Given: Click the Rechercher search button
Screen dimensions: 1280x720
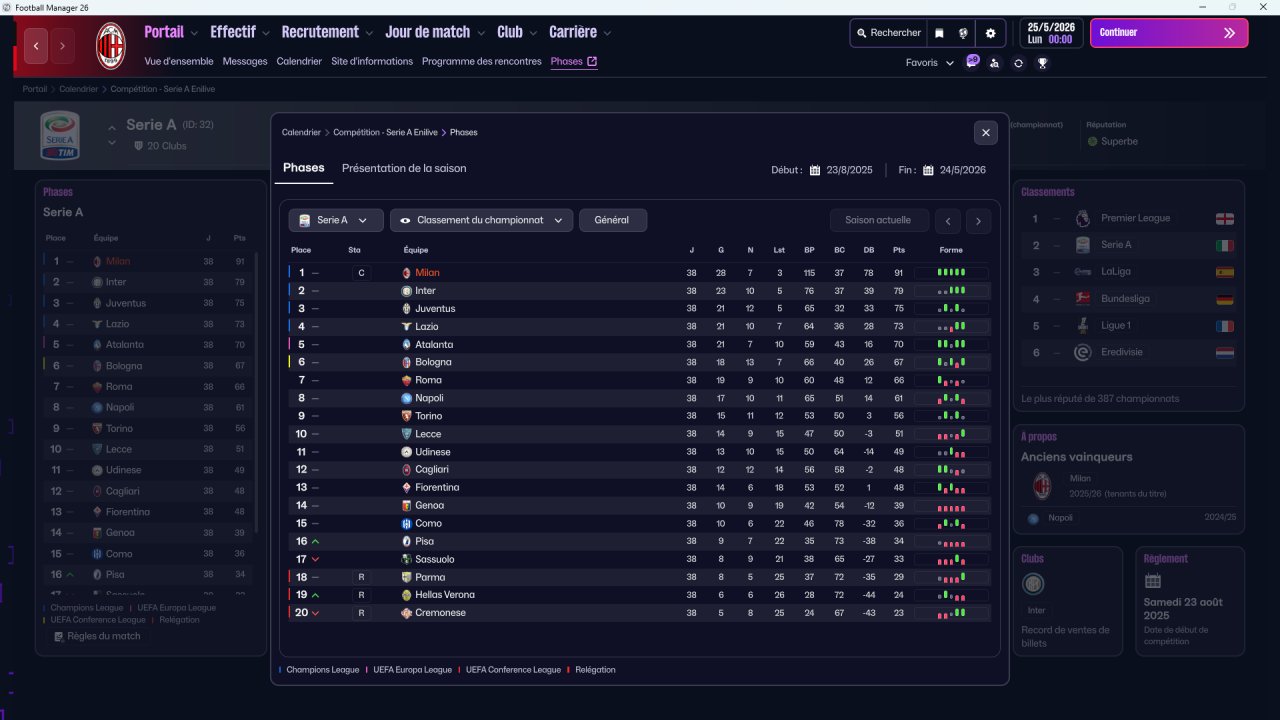Looking at the screenshot, I should coord(888,33).
